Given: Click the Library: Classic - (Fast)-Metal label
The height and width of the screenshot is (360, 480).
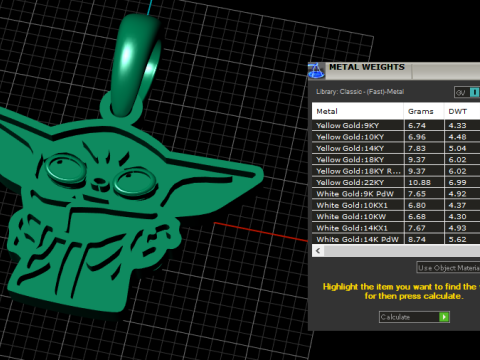Looking at the screenshot, I should 360,92.
